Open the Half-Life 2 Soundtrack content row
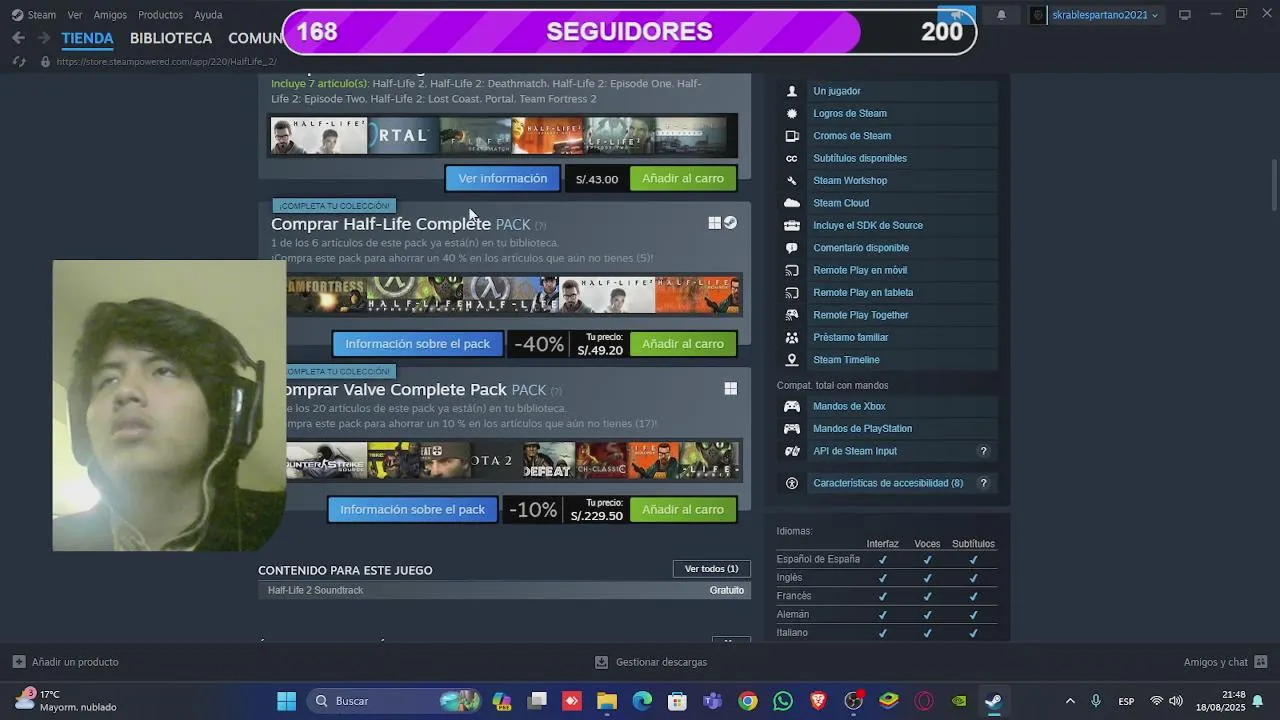Screen dimensions: 1280x720 pos(504,590)
